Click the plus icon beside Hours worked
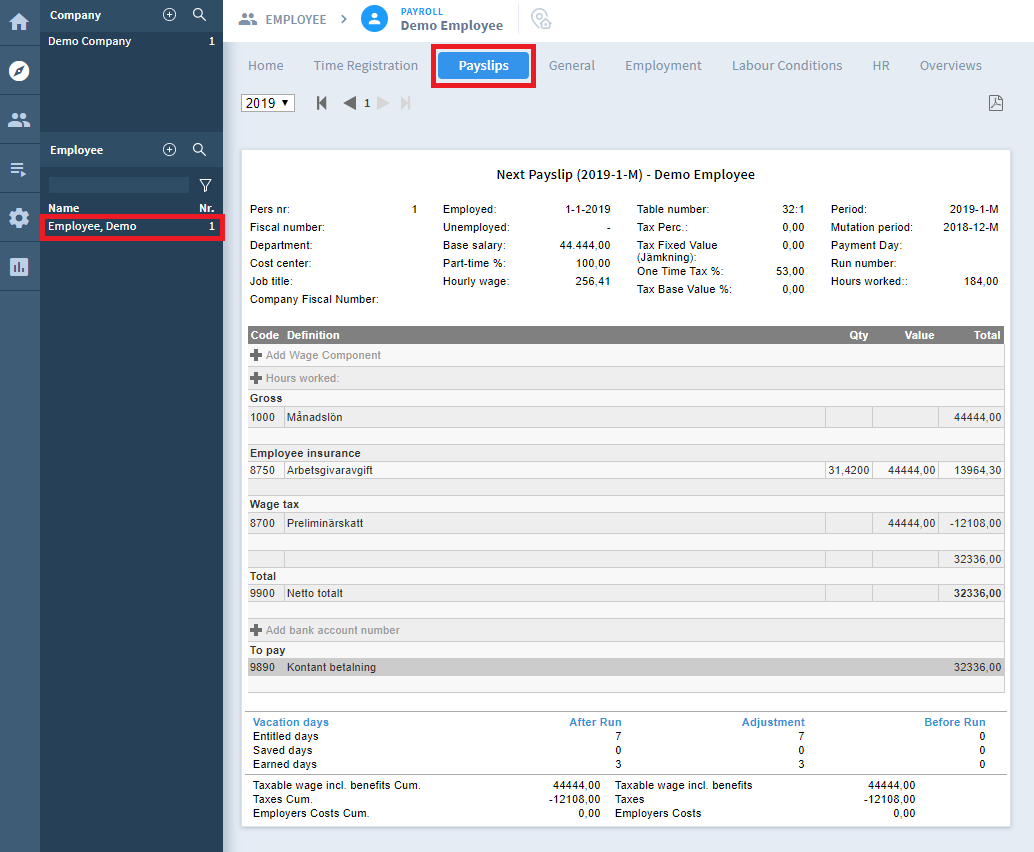The height and width of the screenshot is (852, 1034). pyautogui.click(x=256, y=378)
